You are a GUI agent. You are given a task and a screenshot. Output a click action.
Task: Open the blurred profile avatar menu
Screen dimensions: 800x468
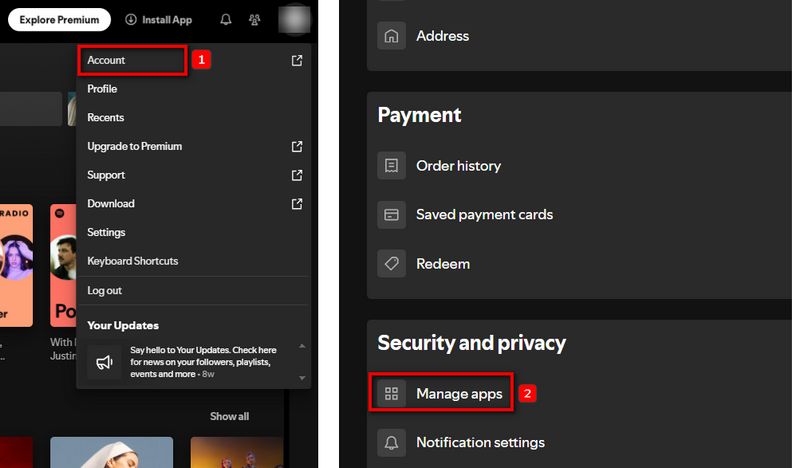[x=294, y=20]
